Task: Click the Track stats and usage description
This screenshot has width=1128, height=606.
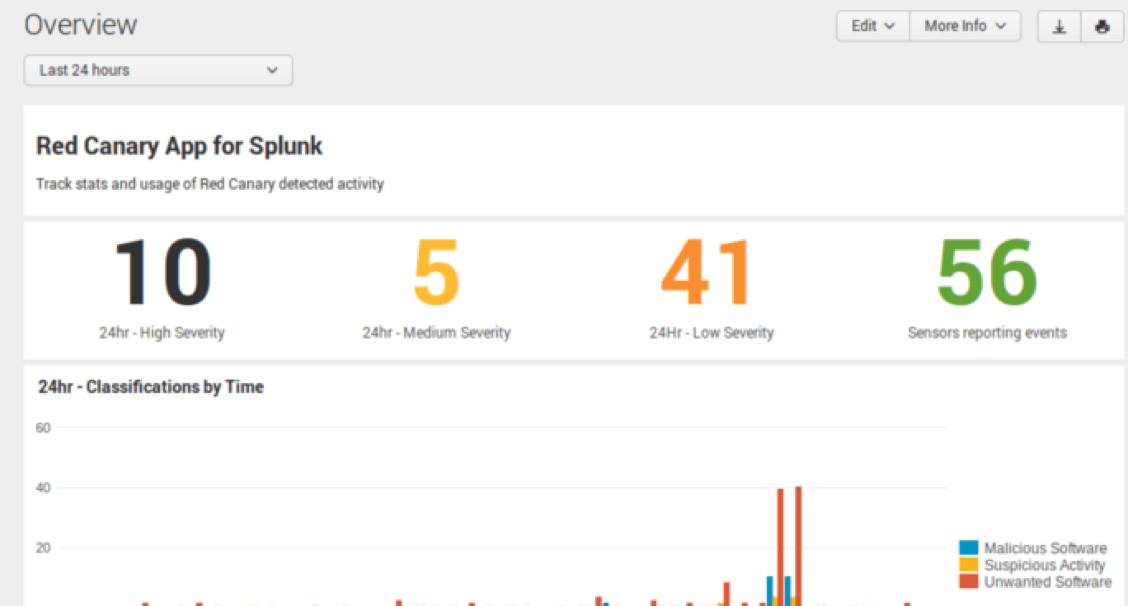Action: click(209, 184)
